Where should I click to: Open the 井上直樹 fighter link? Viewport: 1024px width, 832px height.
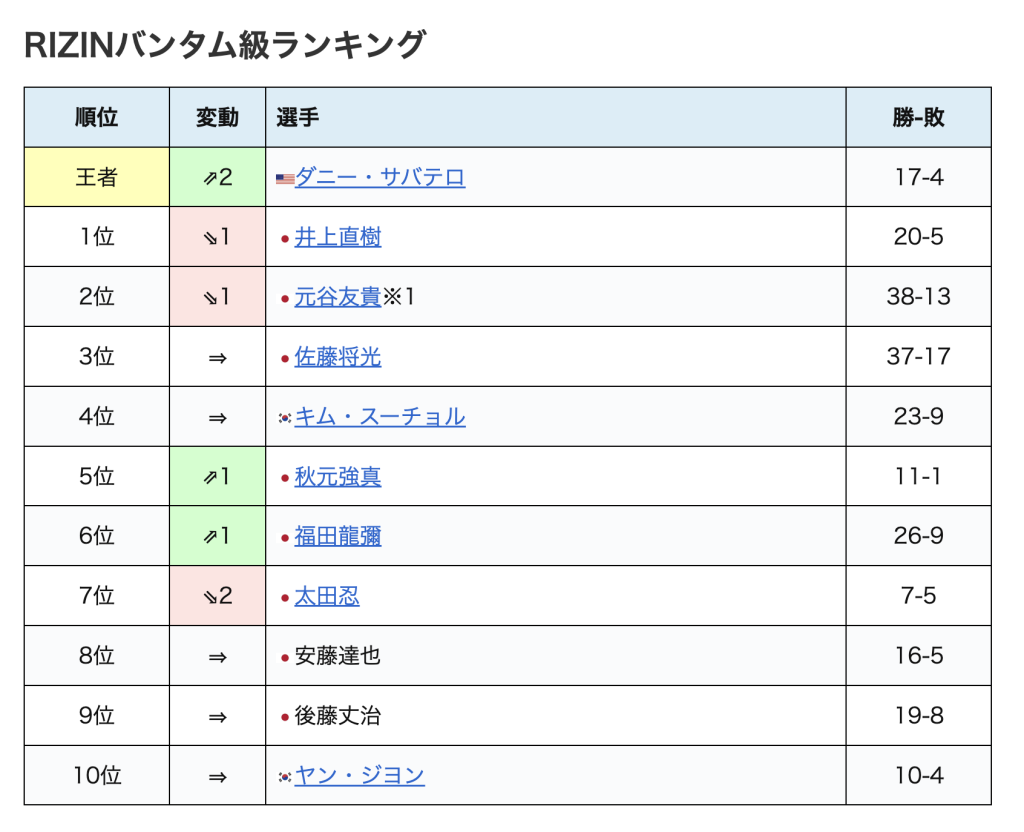tap(338, 238)
